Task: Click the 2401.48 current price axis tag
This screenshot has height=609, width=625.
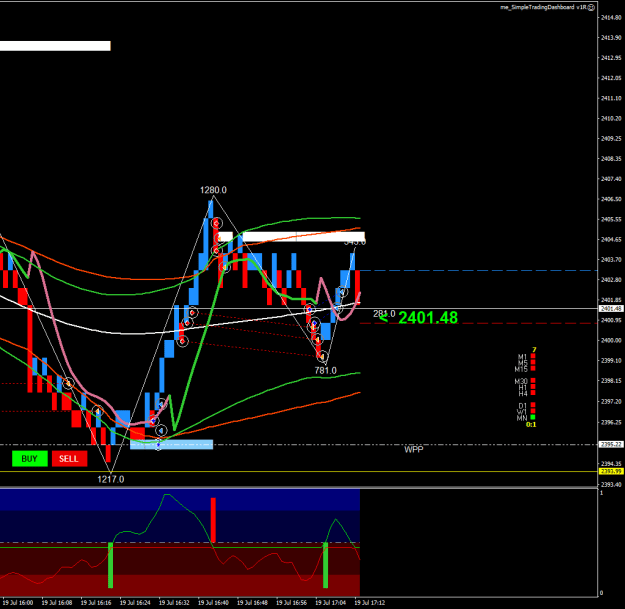Action: pyautogui.click(x=611, y=308)
